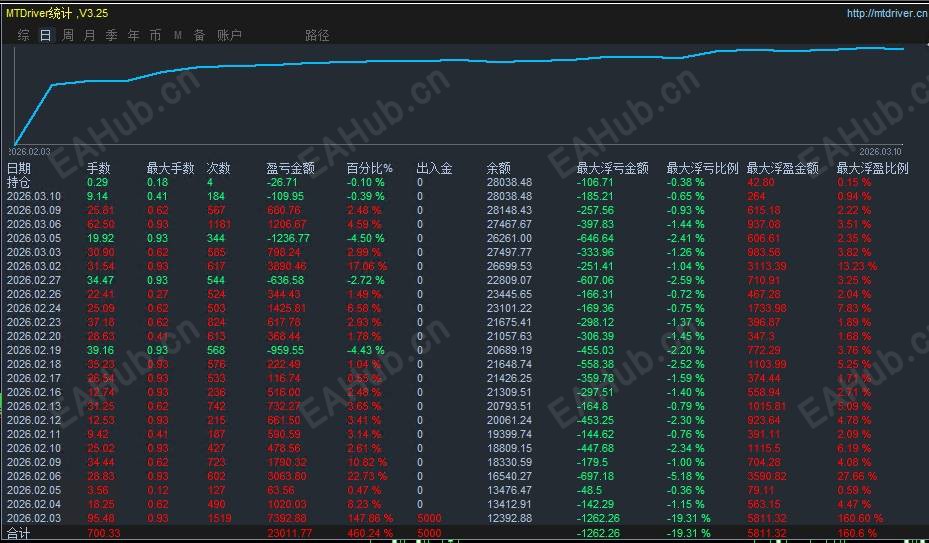Click the 日期 column header
Image resolution: width=929 pixels, height=543 pixels.
[x=18, y=168]
